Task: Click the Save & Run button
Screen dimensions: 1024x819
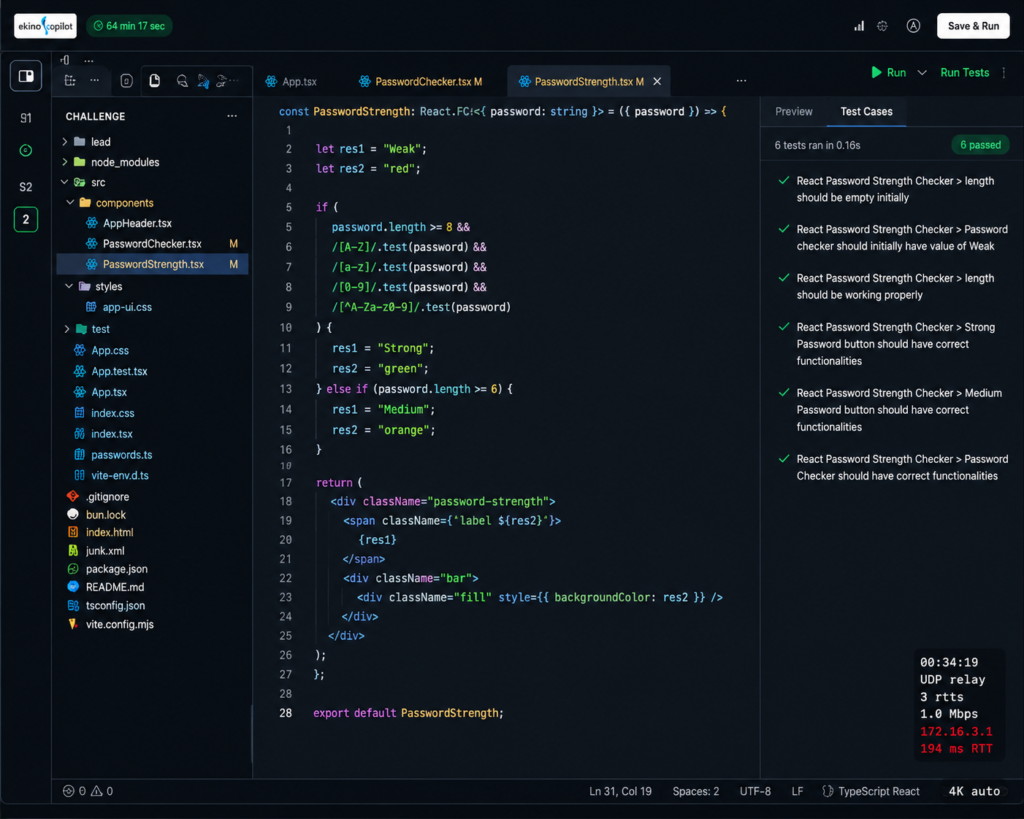Action: 973,26
